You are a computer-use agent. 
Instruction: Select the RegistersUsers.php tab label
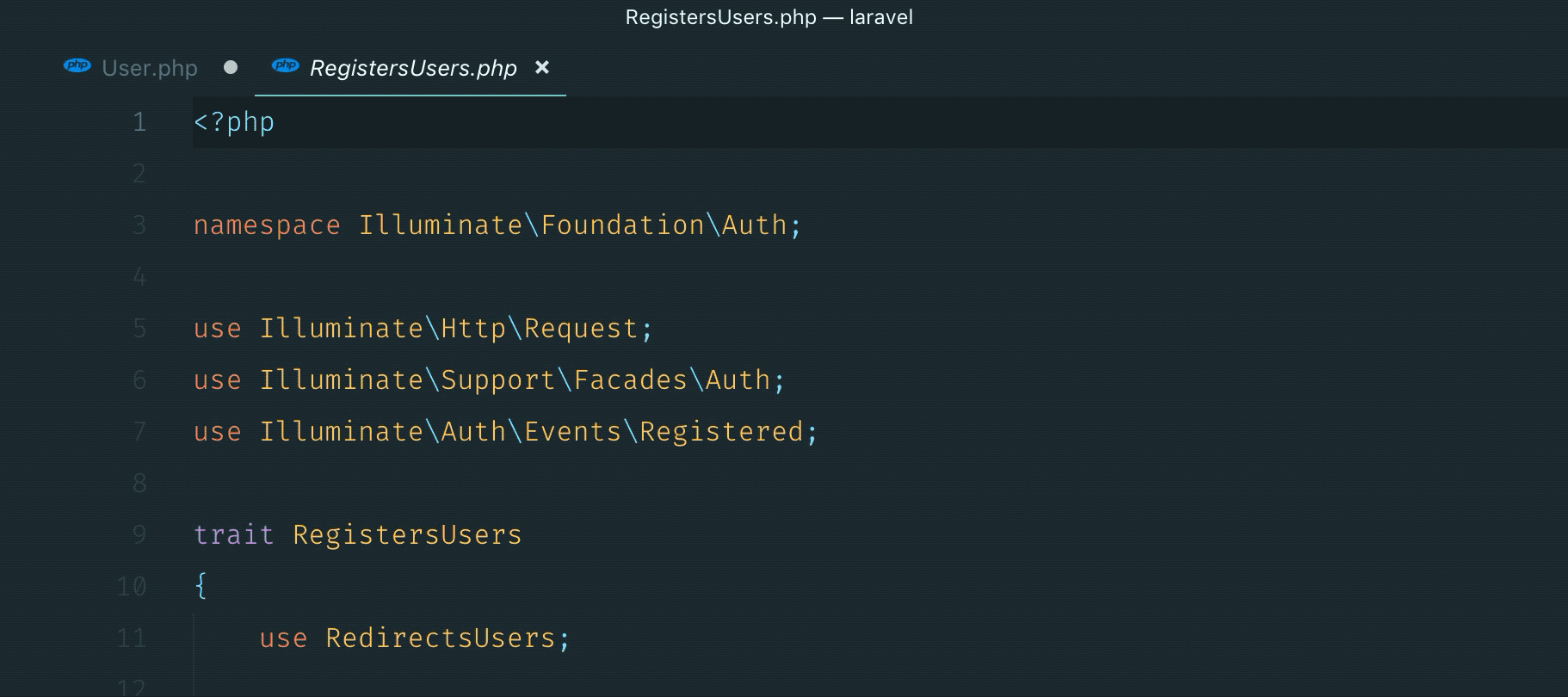coord(413,68)
